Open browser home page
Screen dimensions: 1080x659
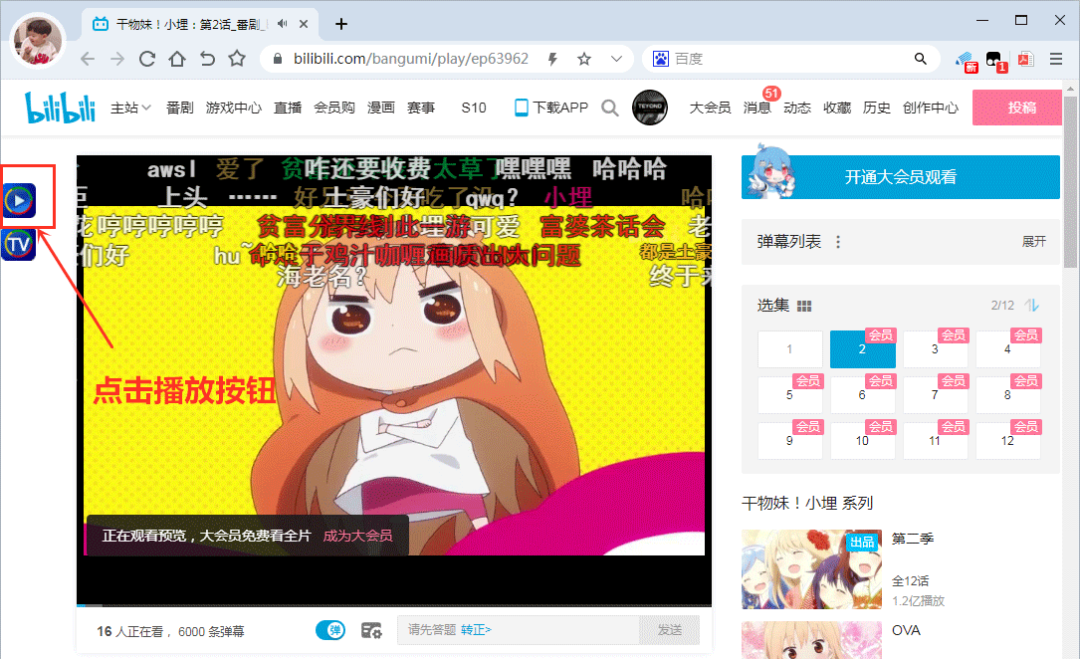pyautogui.click(x=177, y=59)
